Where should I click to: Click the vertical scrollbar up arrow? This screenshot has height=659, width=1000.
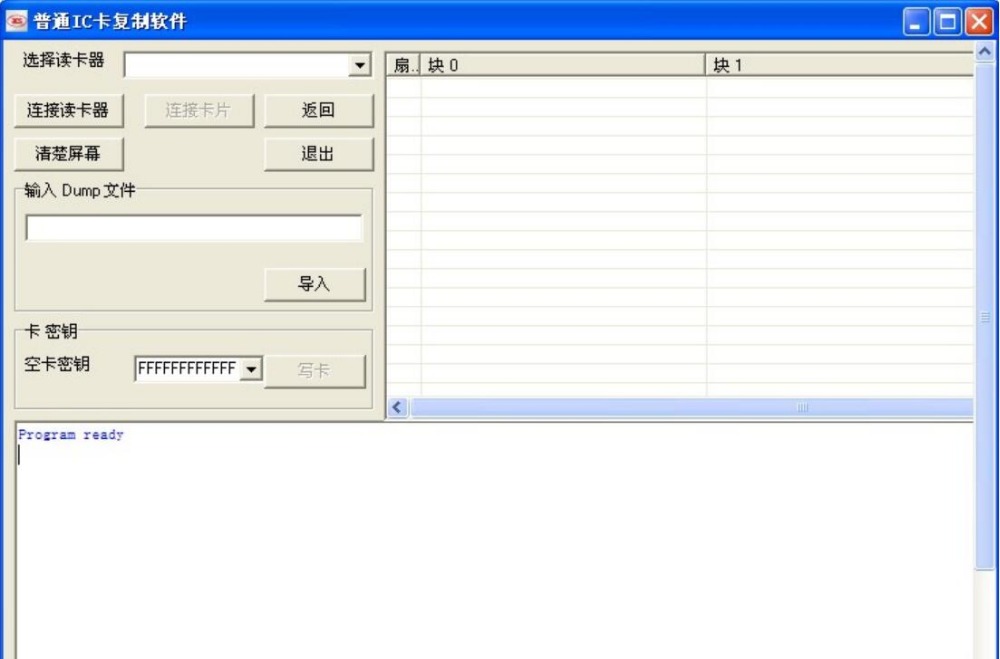coord(985,51)
